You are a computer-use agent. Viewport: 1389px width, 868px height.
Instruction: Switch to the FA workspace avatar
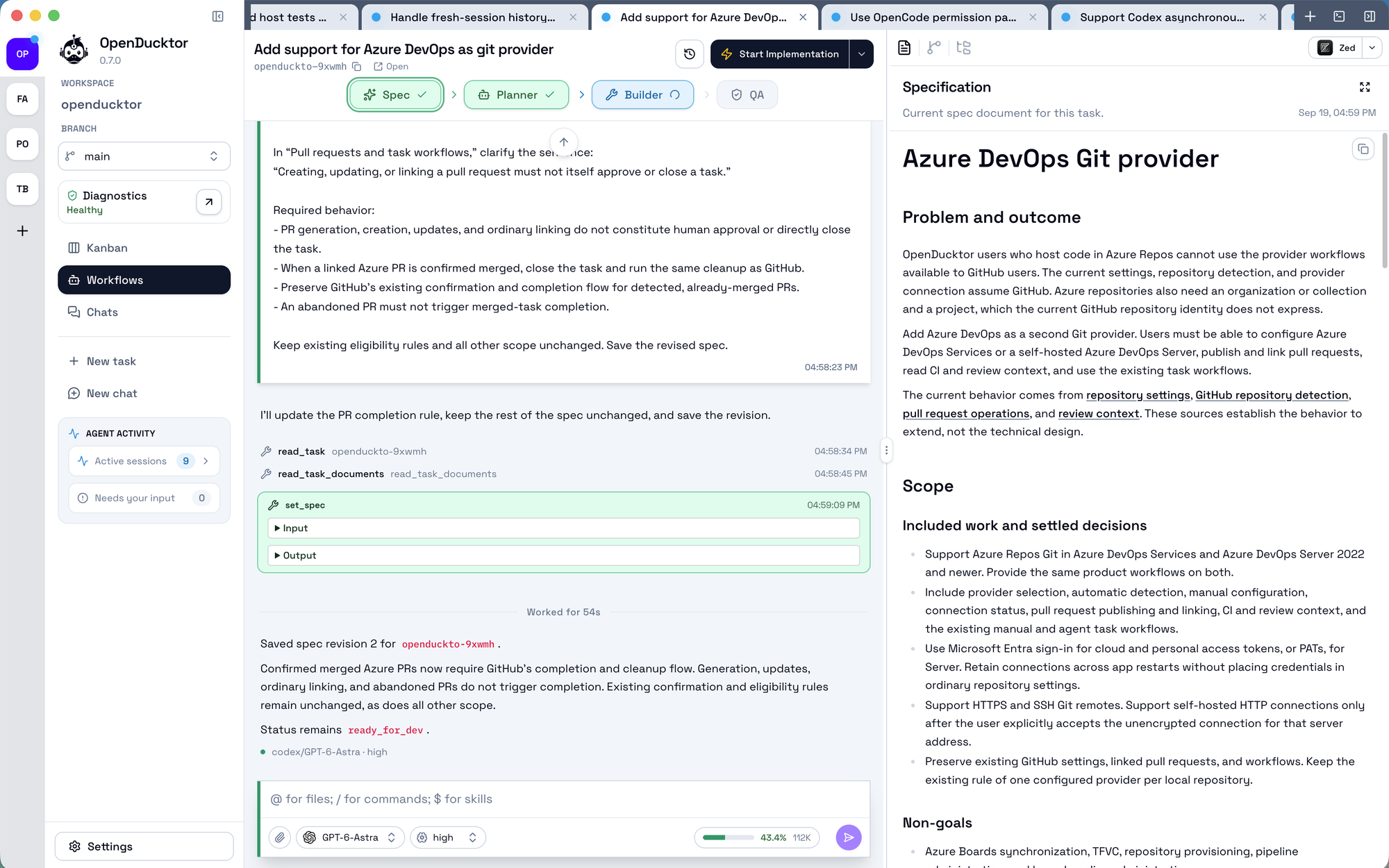coord(22,99)
